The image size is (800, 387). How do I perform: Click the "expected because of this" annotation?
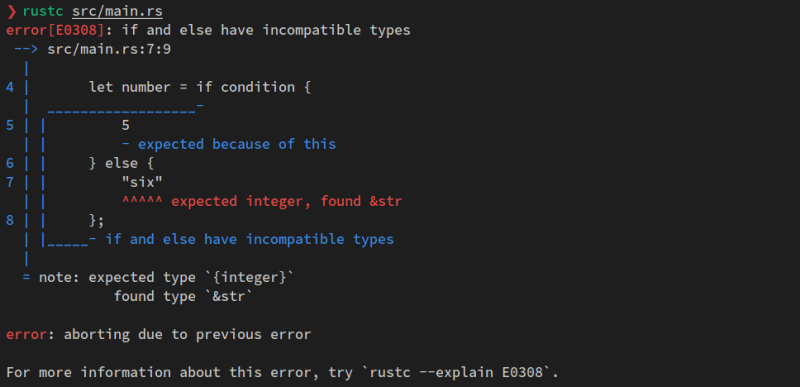(237, 145)
